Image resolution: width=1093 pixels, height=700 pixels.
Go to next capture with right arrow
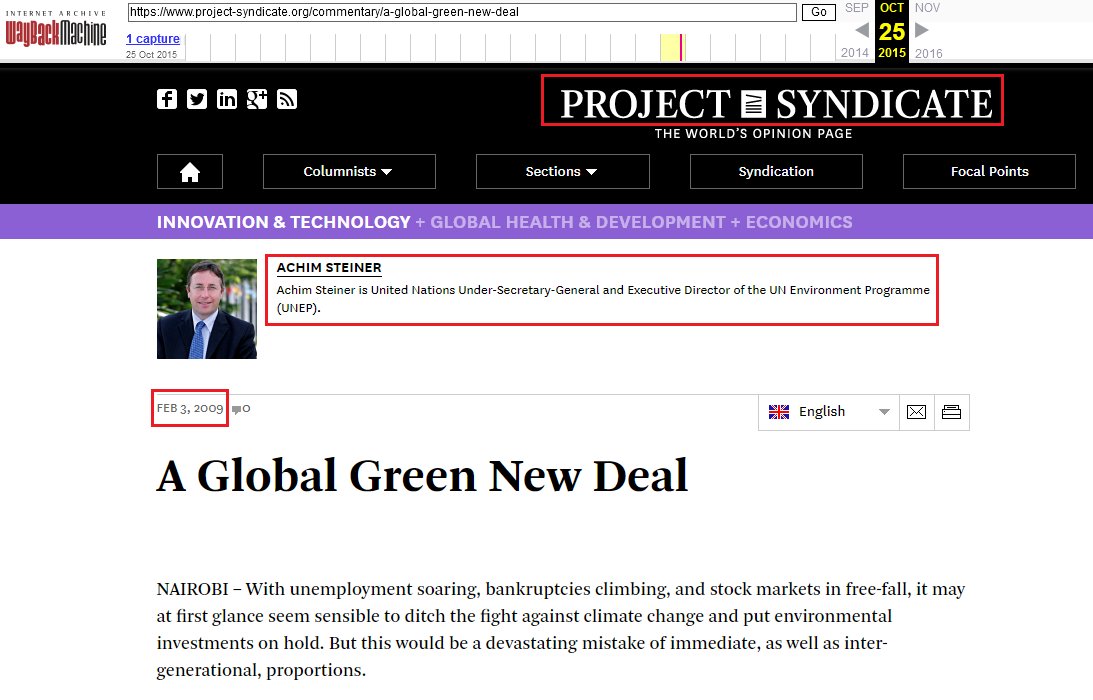(x=922, y=30)
